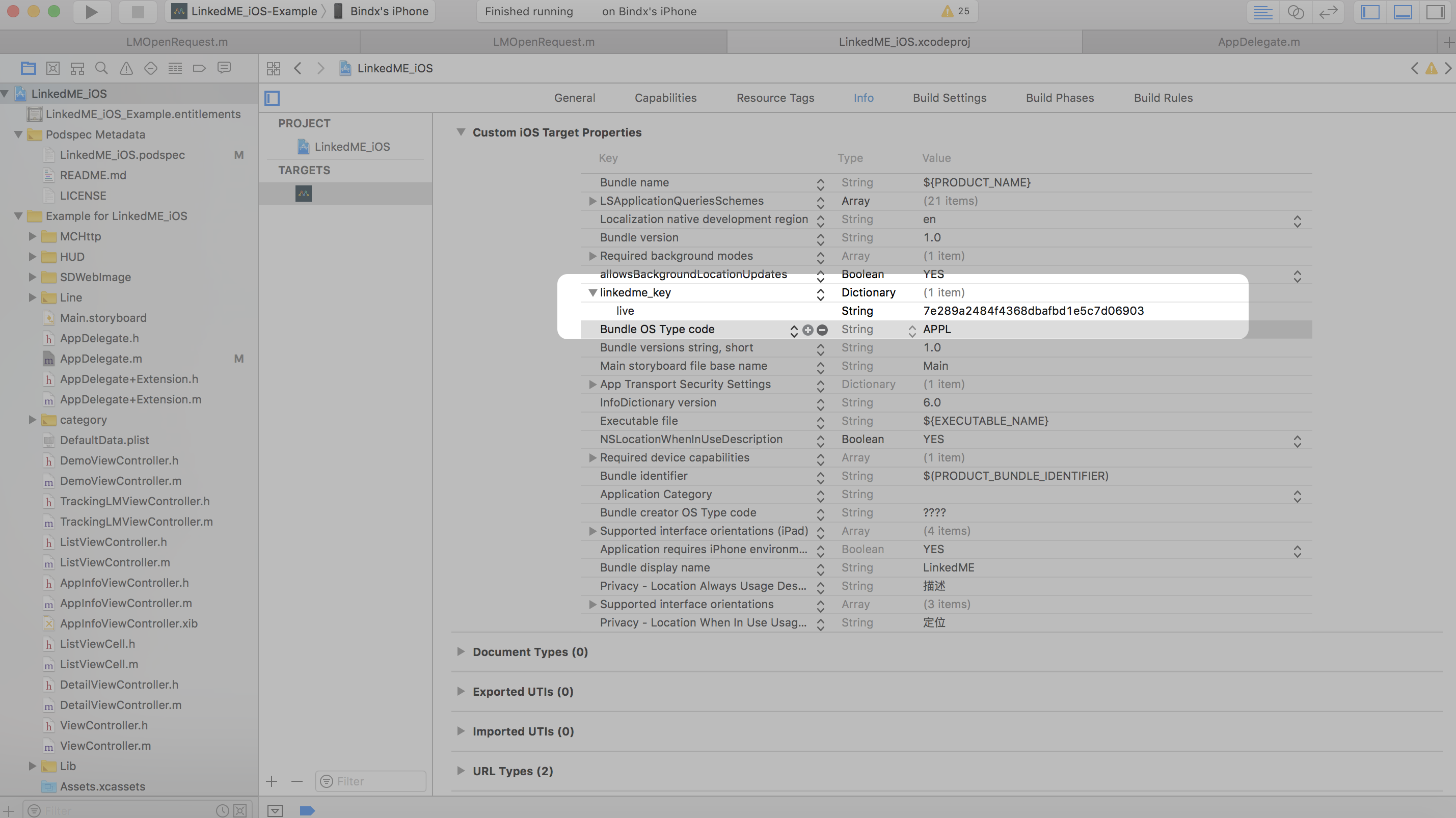The image size is (1456, 818).
Task: Open the Build Settings tab
Action: (950, 98)
